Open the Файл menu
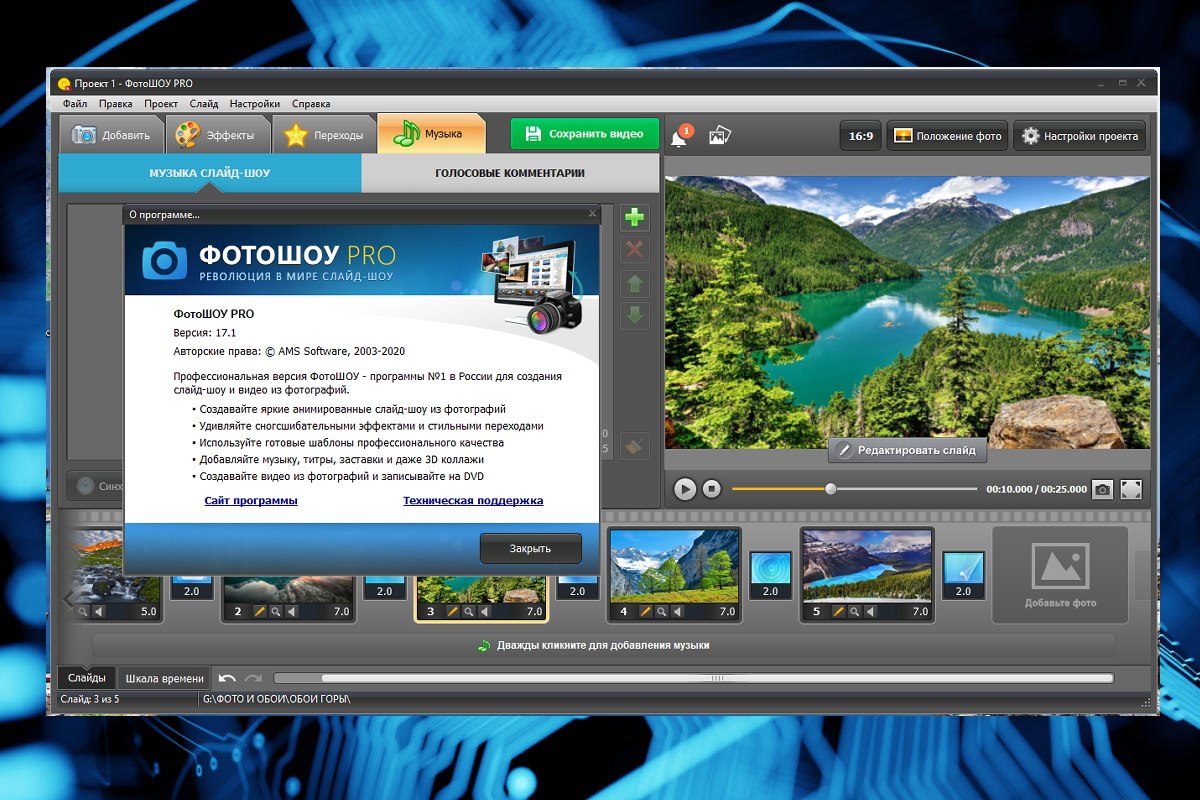 click(x=74, y=104)
